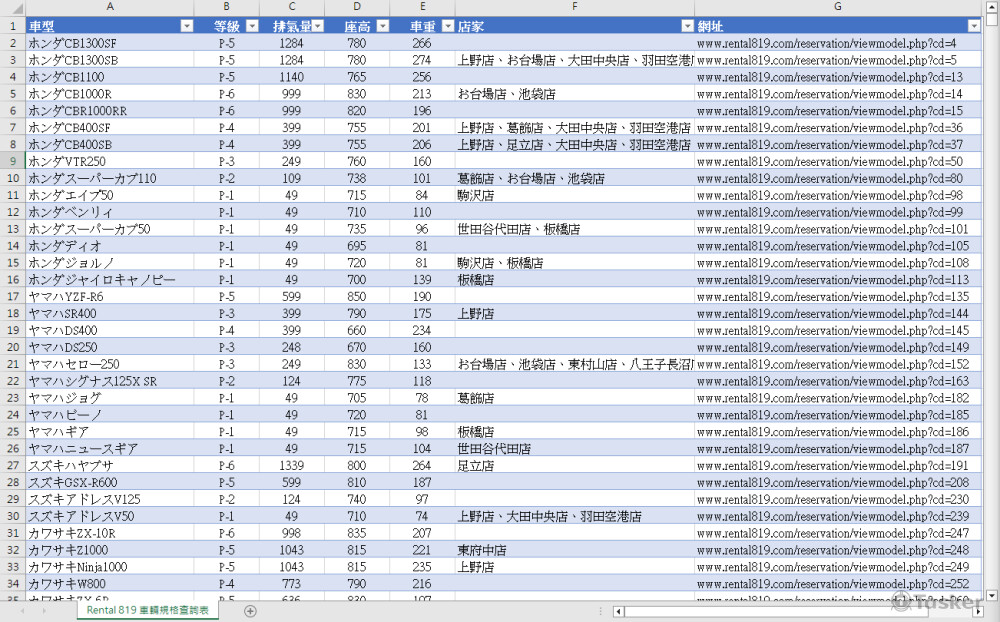Click the horizontal scrollbar left arrow
This screenshot has width=1000, height=622.
(619, 610)
